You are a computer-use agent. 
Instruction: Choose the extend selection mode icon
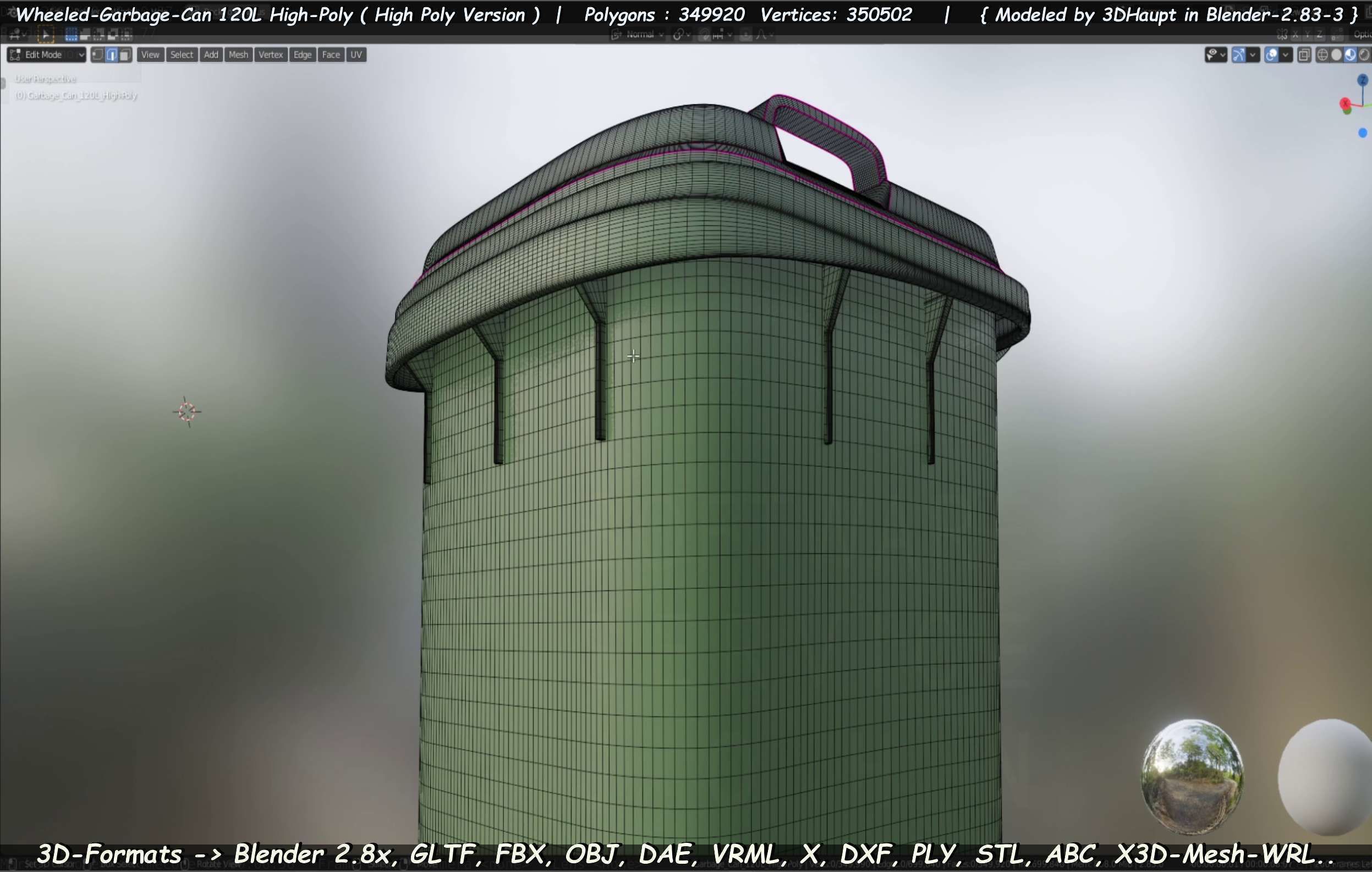coord(85,35)
